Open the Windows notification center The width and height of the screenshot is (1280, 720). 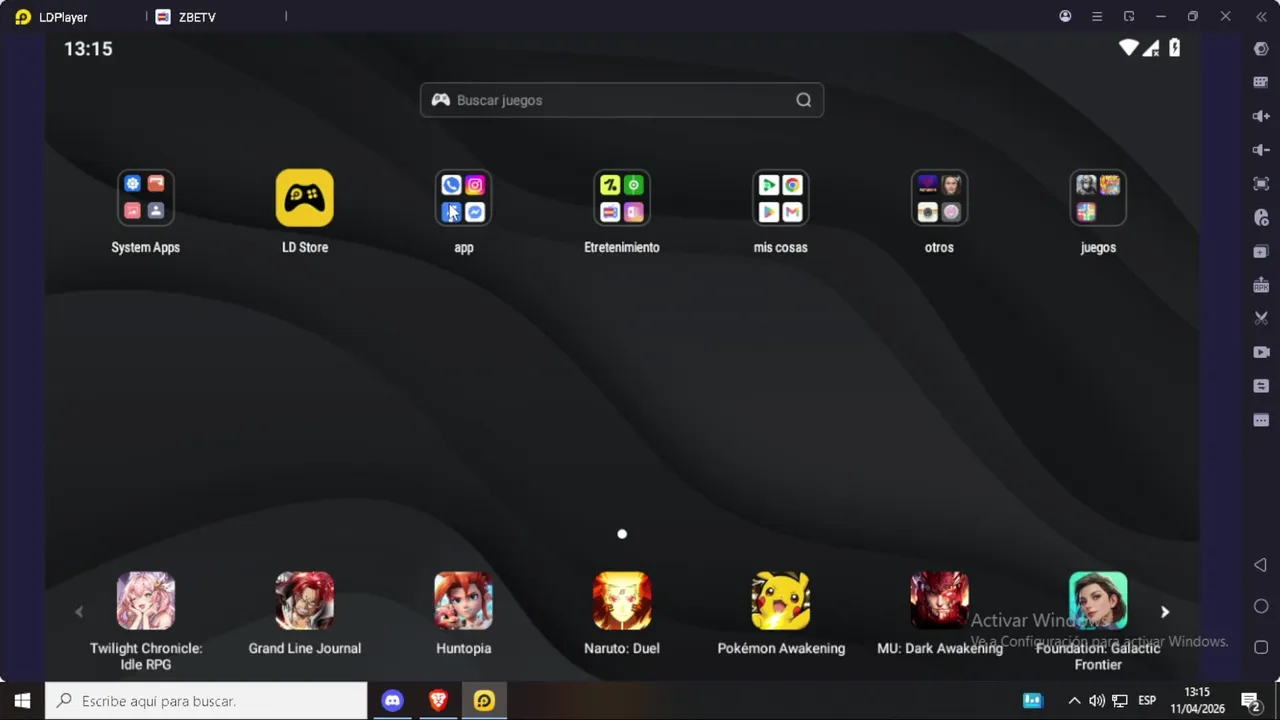pyautogui.click(x=1250, y=701)
